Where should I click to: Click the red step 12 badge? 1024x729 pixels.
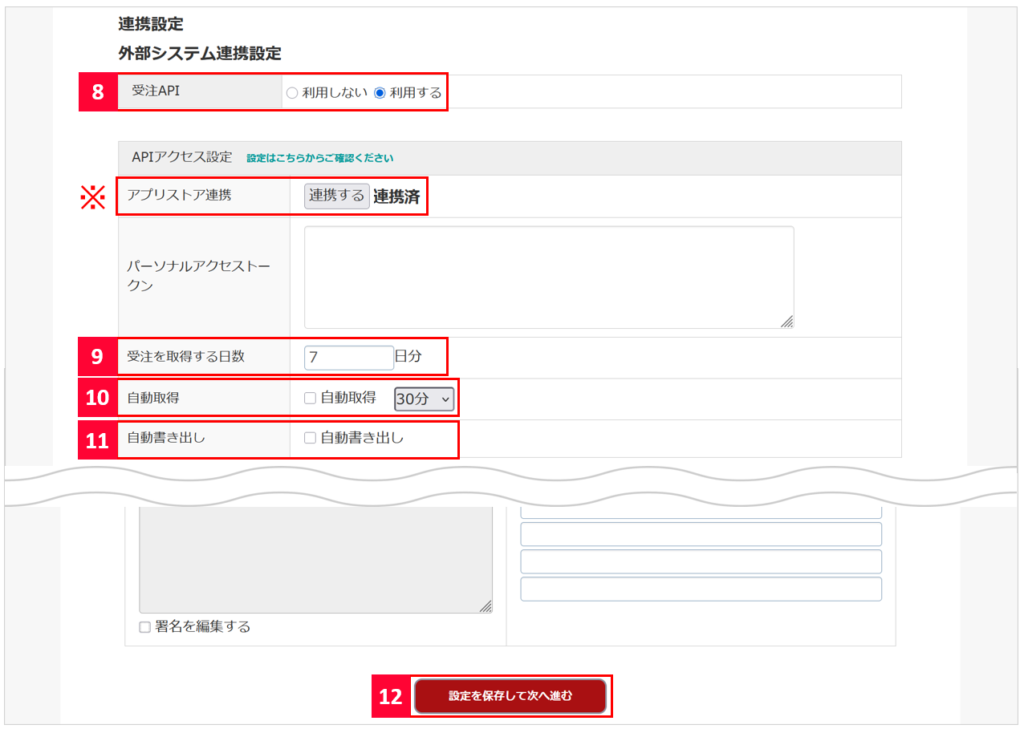[x=391, y=697]
